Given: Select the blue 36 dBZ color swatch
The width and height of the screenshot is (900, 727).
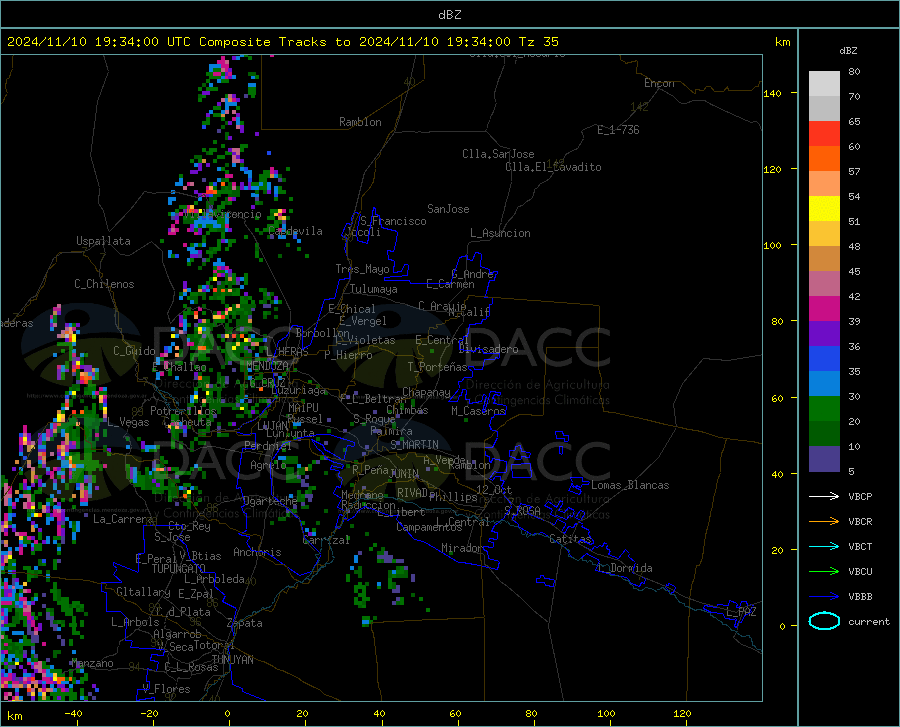Looking at the screenshot, I should (824, 359).
